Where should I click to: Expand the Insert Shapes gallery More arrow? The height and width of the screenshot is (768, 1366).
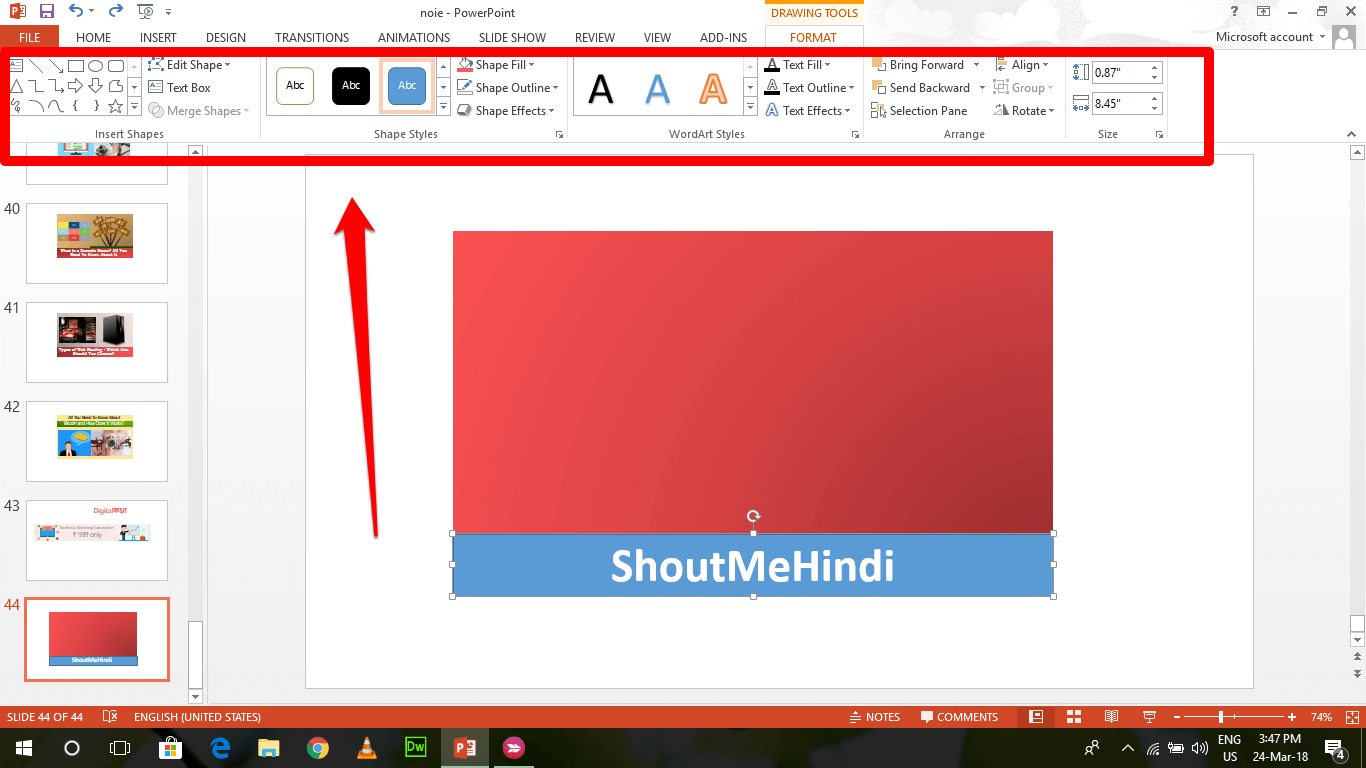pos(135,107)
